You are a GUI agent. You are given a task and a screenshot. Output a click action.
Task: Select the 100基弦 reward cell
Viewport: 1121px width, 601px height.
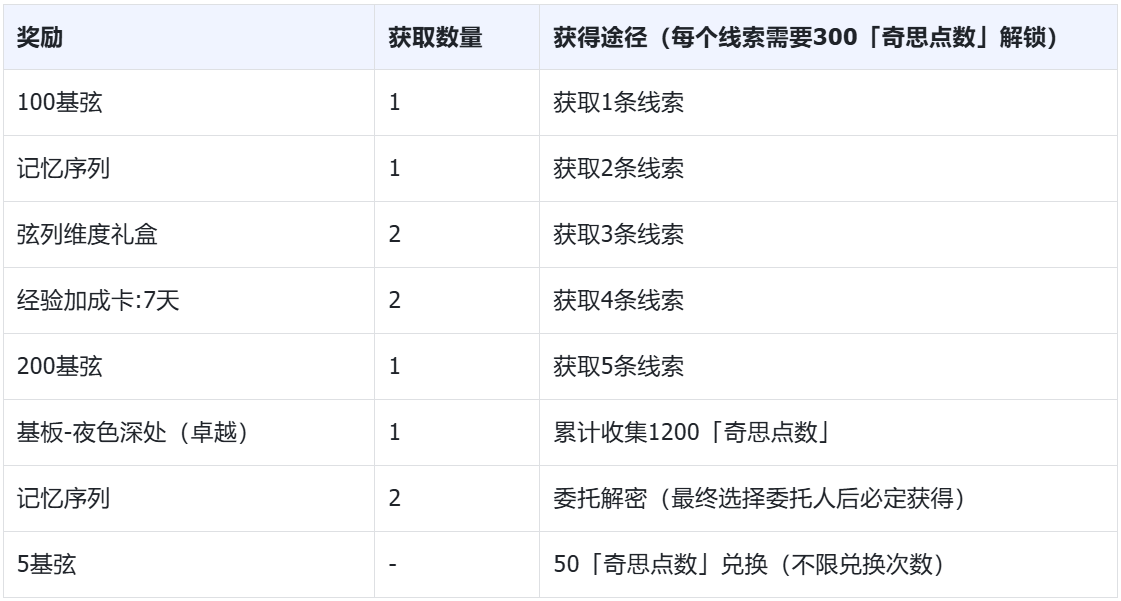(189, 103)
